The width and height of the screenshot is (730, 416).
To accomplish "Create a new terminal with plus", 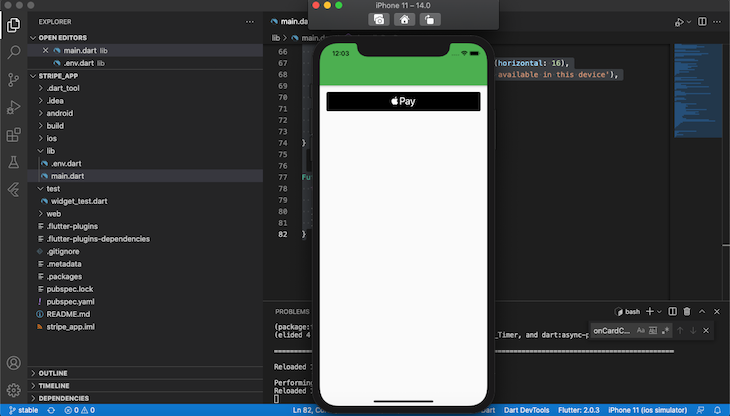I will click(x=650, y=311).
